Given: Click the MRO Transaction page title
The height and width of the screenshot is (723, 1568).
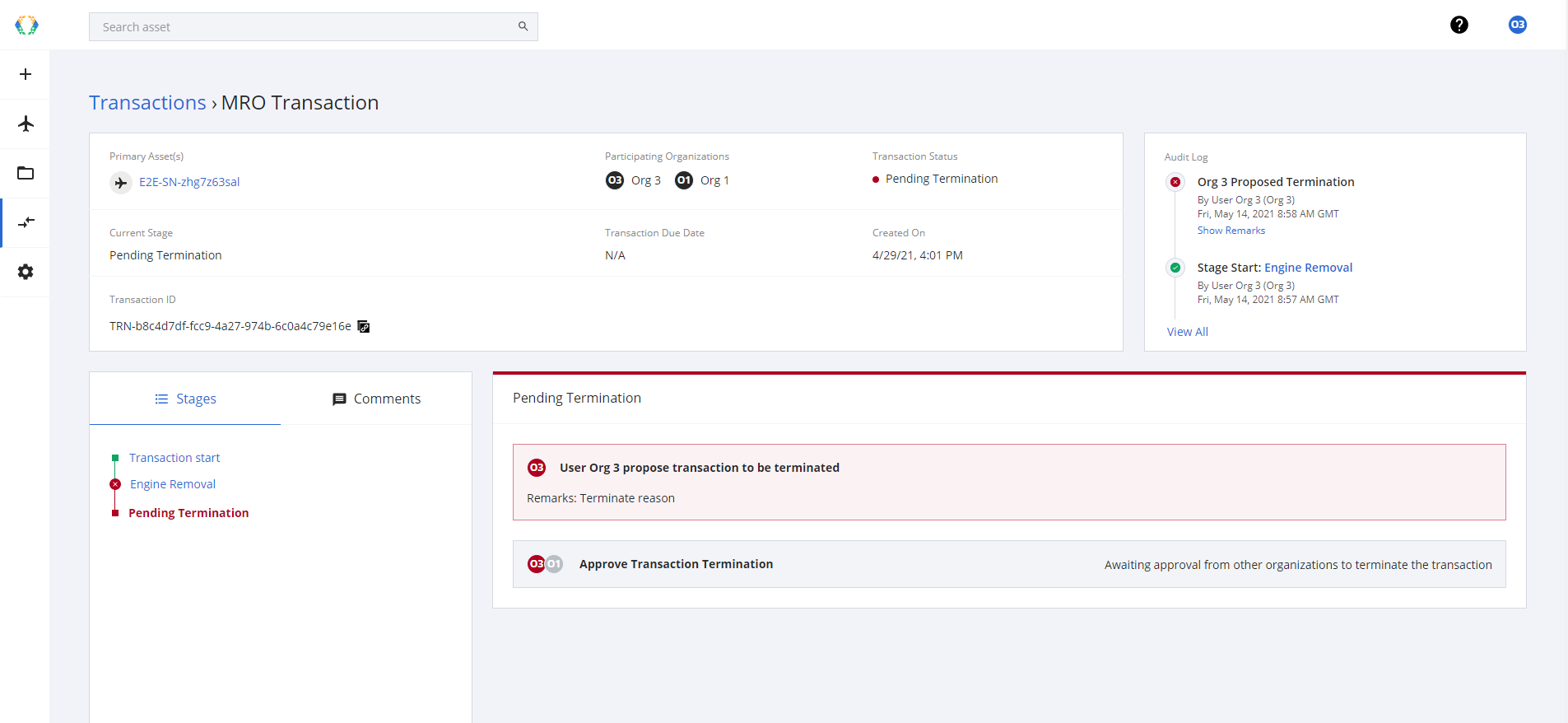Looking at the screenshot, I should point(300,103).
